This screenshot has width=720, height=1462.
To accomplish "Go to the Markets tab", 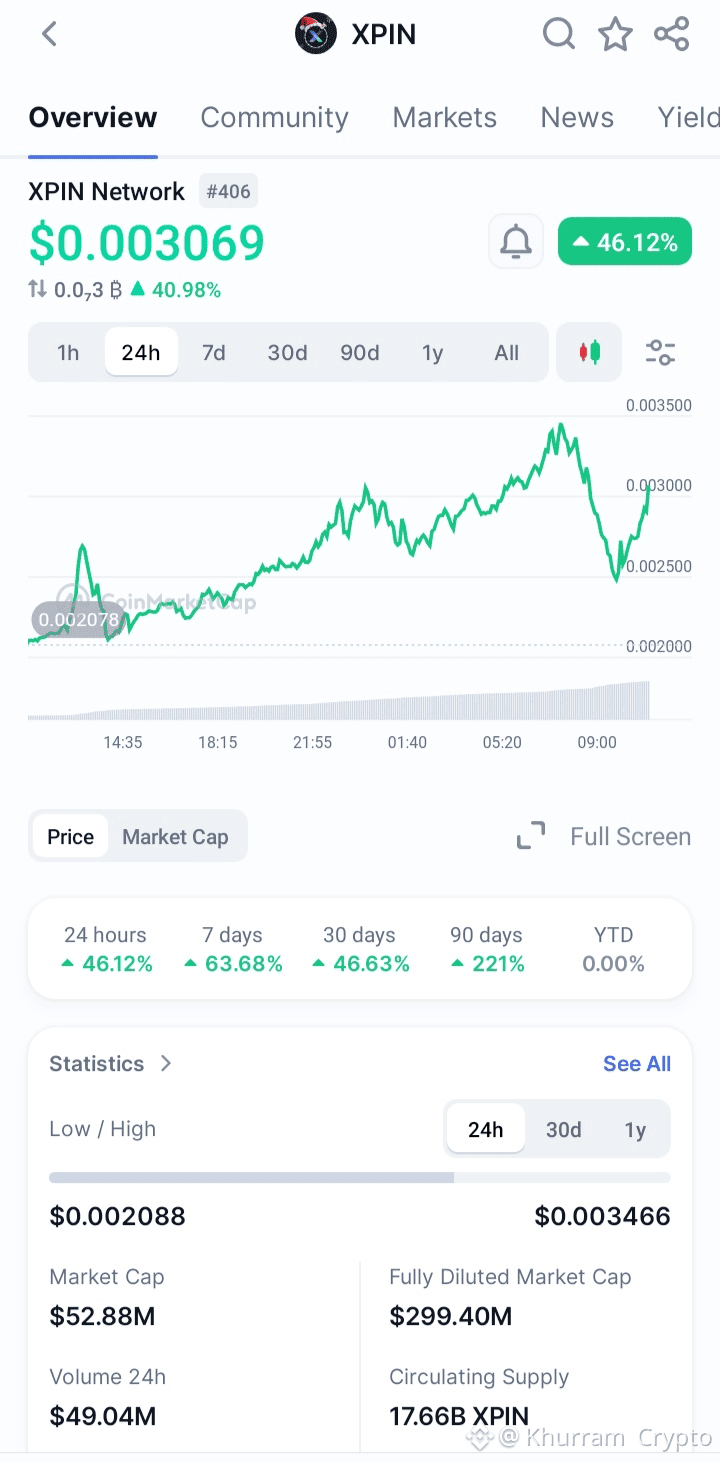I will (444, 118).
